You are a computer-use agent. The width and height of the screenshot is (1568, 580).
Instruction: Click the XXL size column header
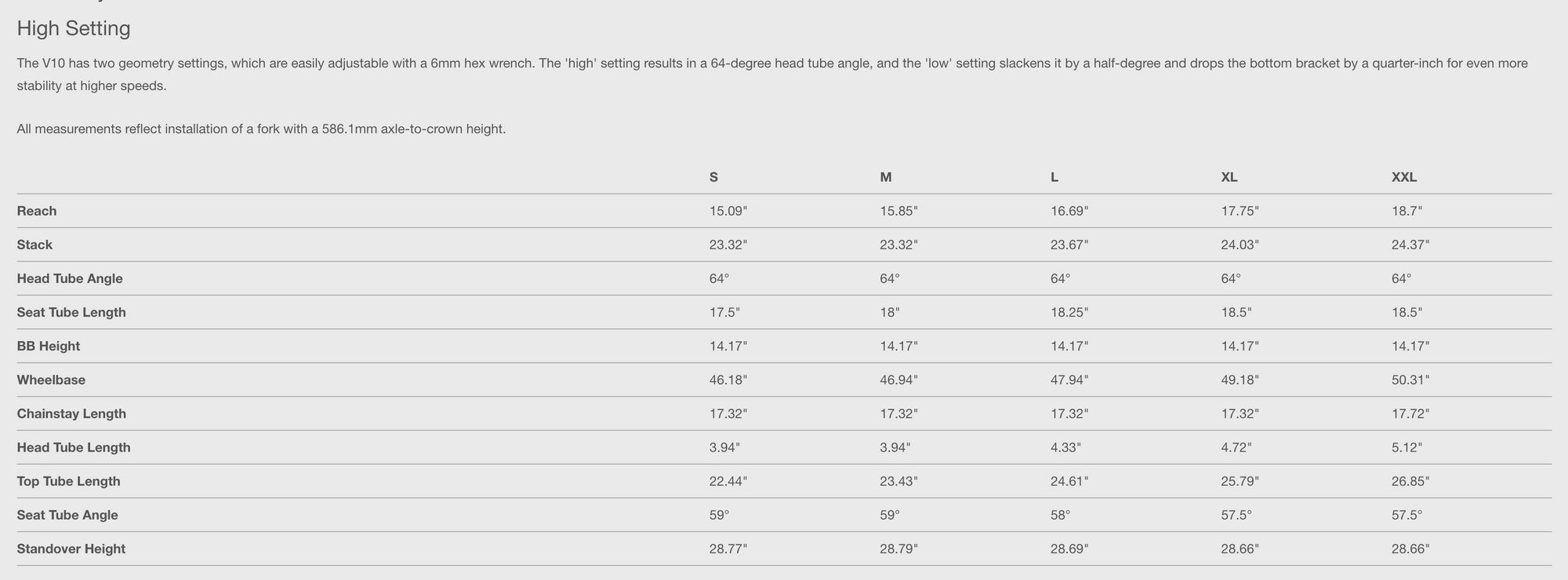[1404, 177]
